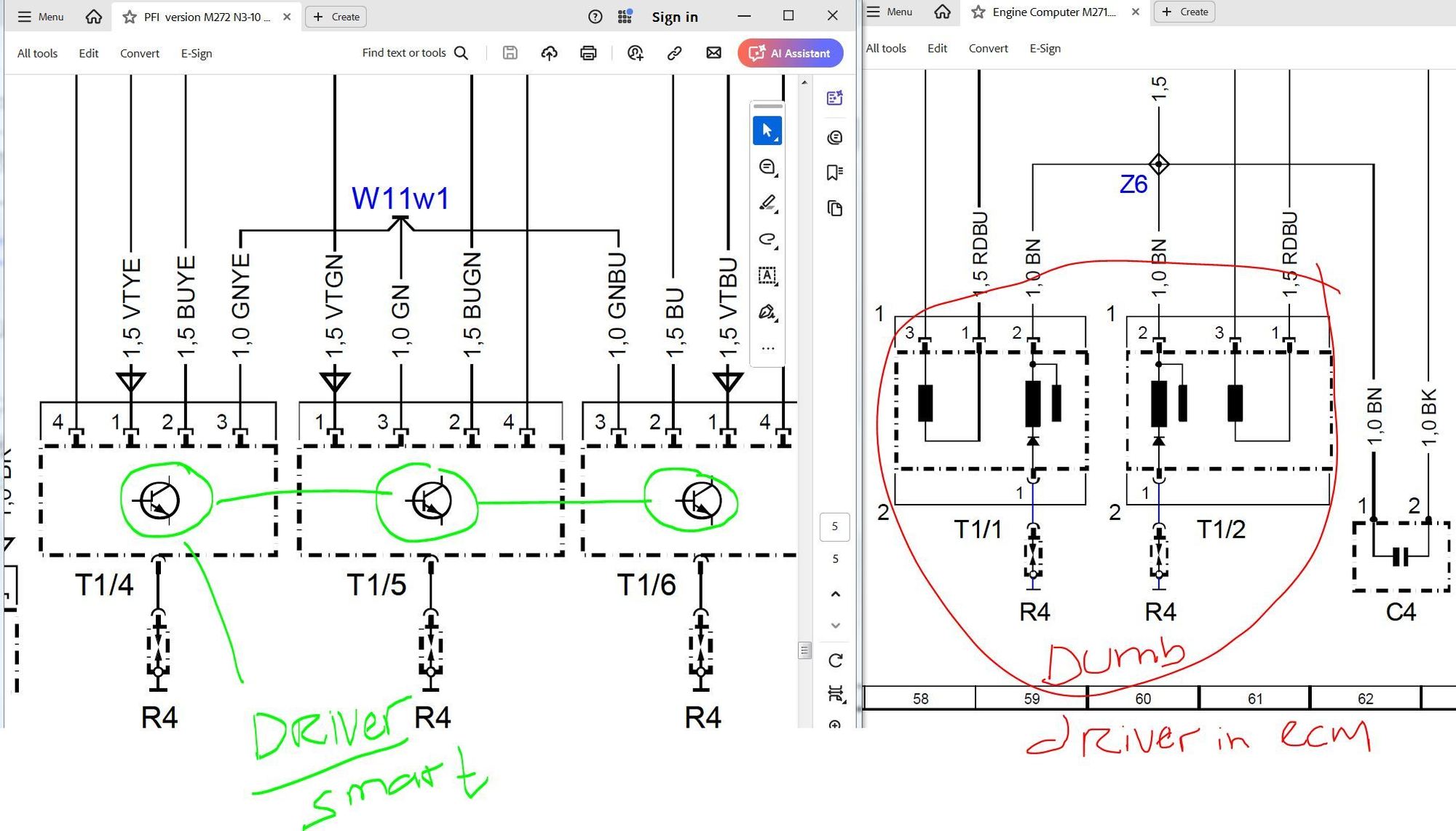Choose the freehand draw loop tool

point(767,240)
